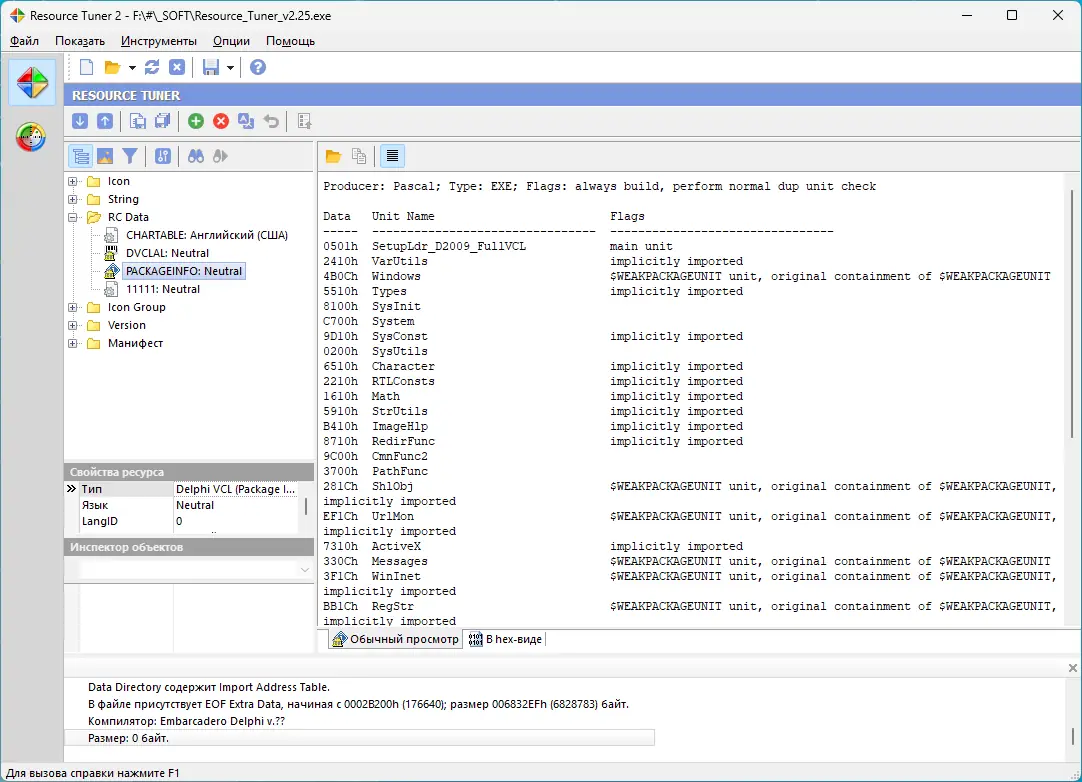Viewport: 1082px width, 782px height.
Task: Open the Инструменты menu
Action: pos(158,41)
